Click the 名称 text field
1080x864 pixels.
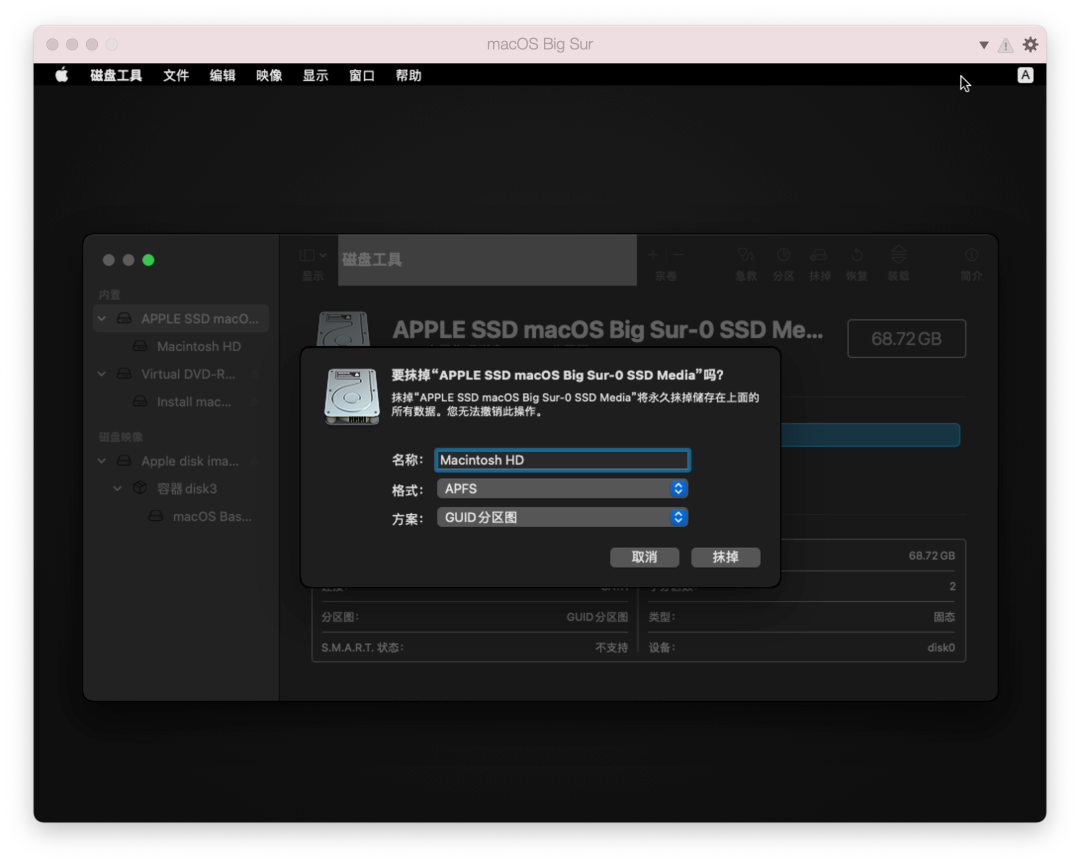pos(562,460)
